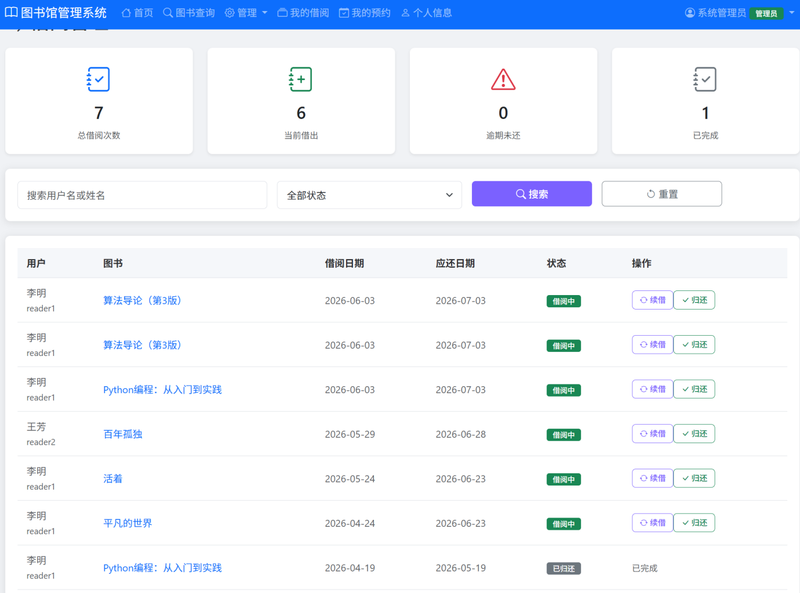The width and height of the screenshot is (800, 593).
Task: Open first 算法导论（第3版）book link
Action: pyautogui.click(x=142, y=301)
